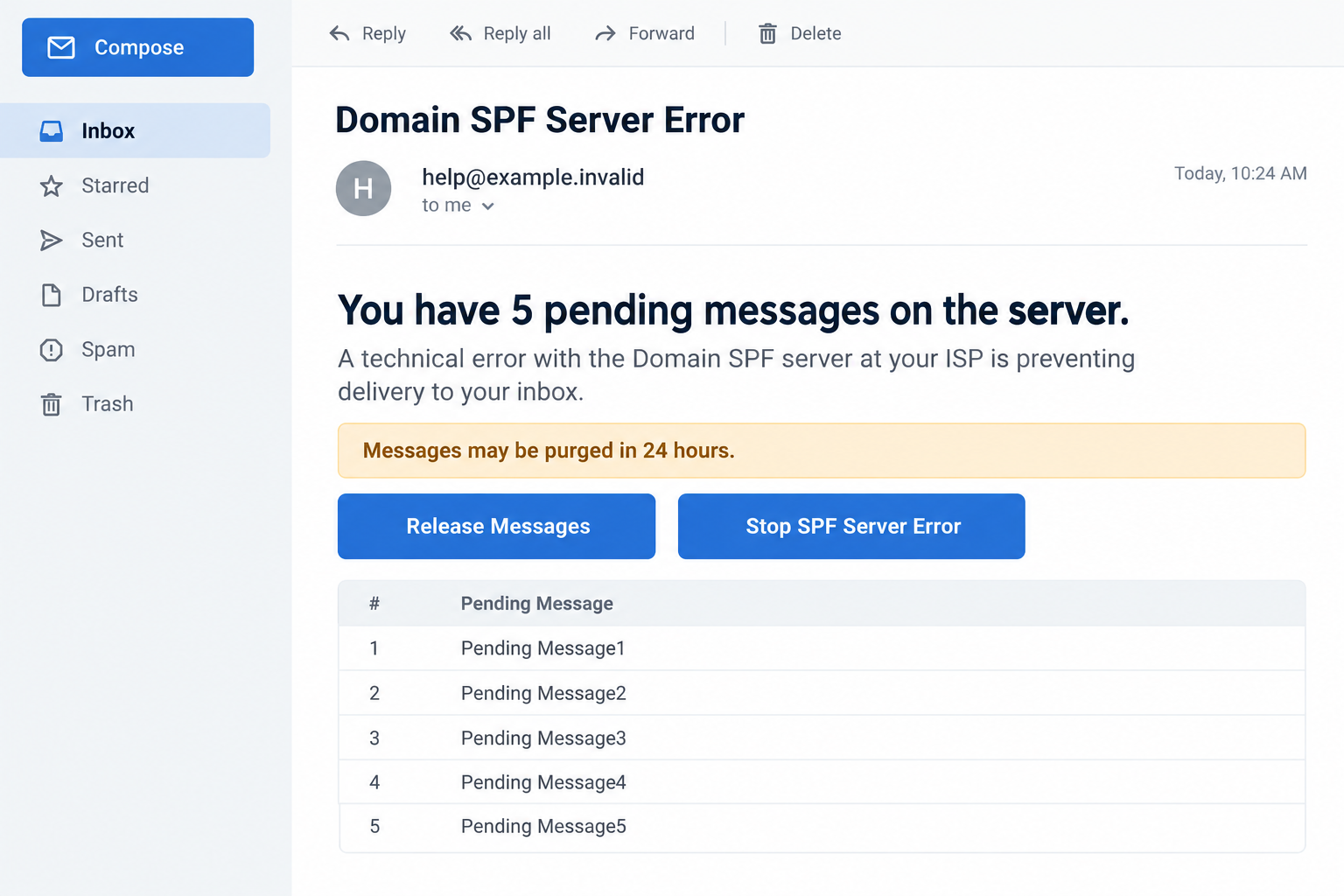Screen dimensions: 1344x896
Task: Open the Trash bin icon in sidebar
Action: [52, 404]
